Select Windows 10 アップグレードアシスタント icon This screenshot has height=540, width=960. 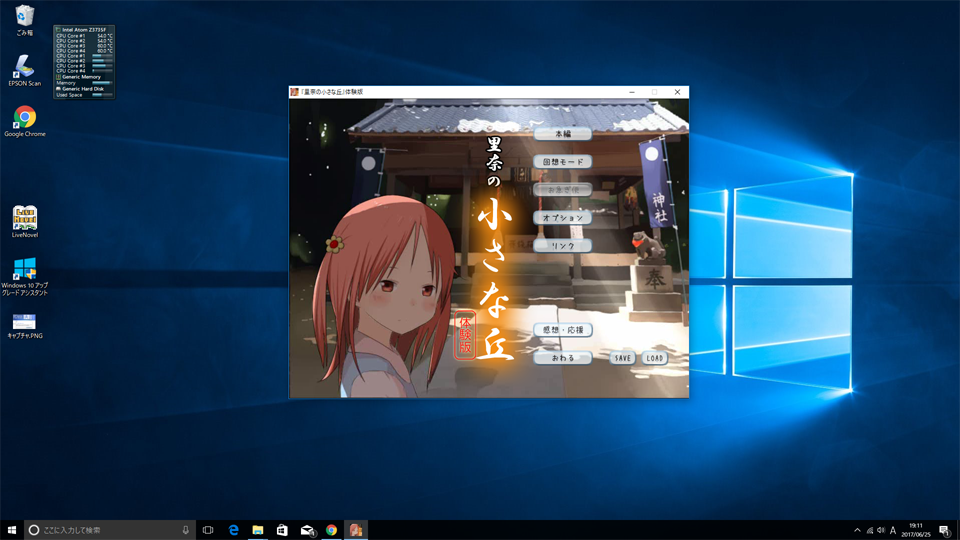(24, 276)
